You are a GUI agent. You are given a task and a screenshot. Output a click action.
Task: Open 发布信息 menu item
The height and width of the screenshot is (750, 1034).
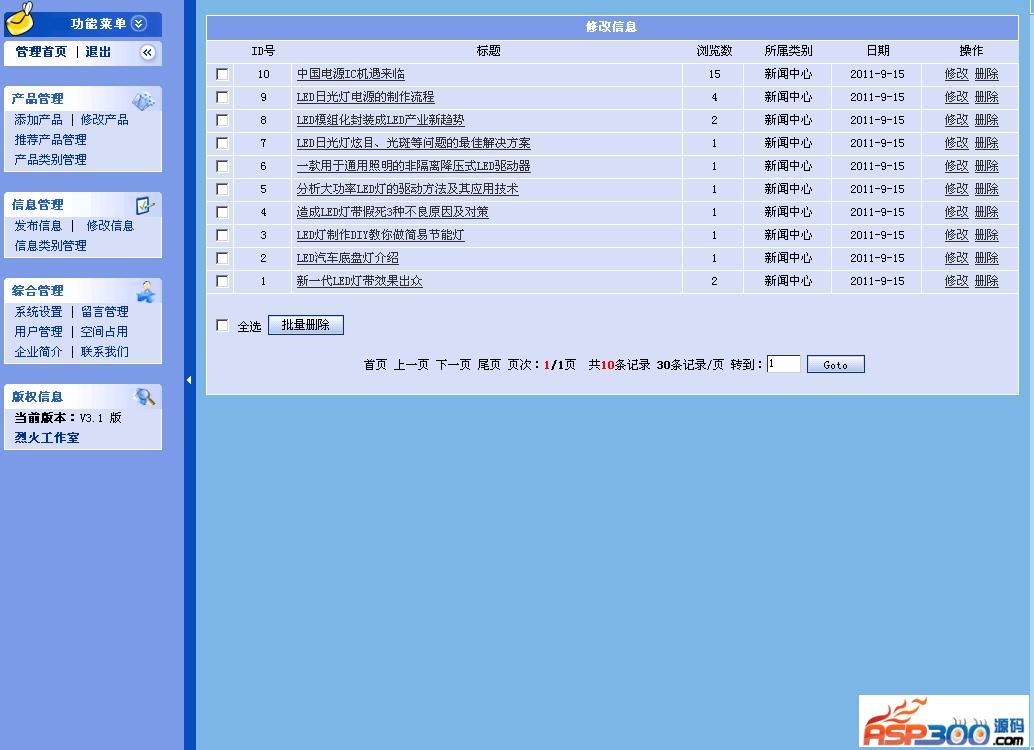[38, 226]
